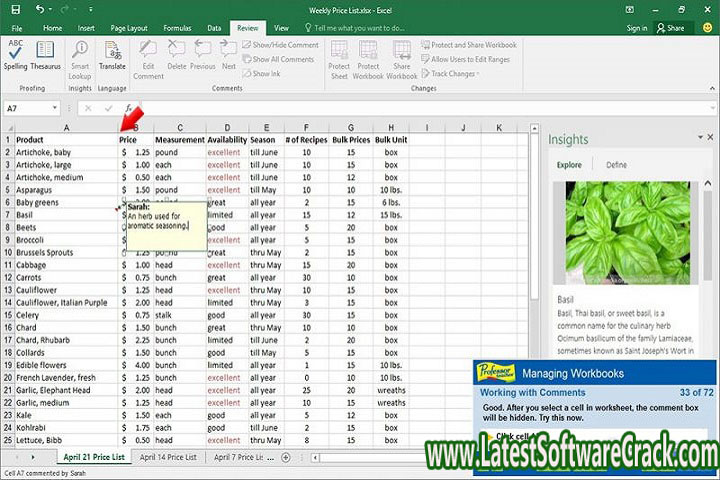
Task: Select the April 7 Price List sheet tab
Action: click(x=239, y=457)
